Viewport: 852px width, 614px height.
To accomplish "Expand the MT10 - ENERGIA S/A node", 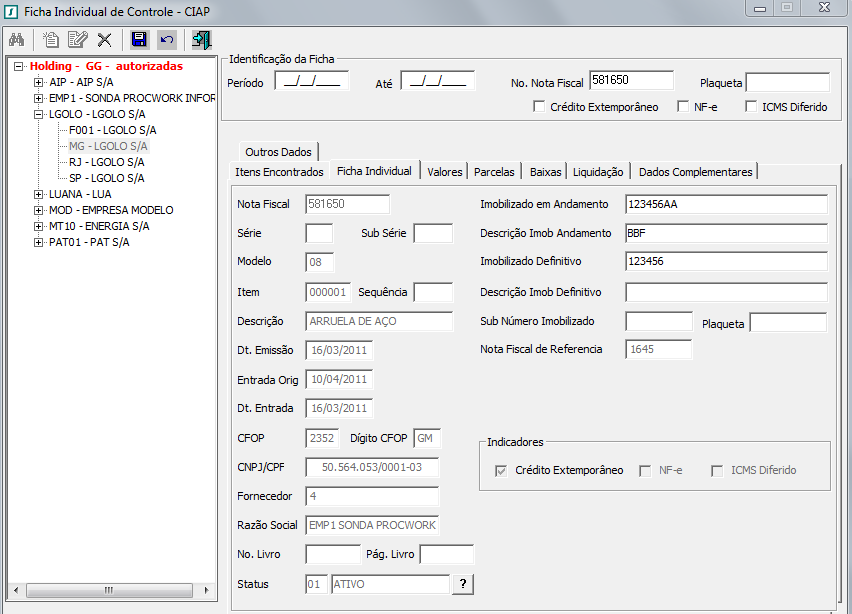I will 39,226.
